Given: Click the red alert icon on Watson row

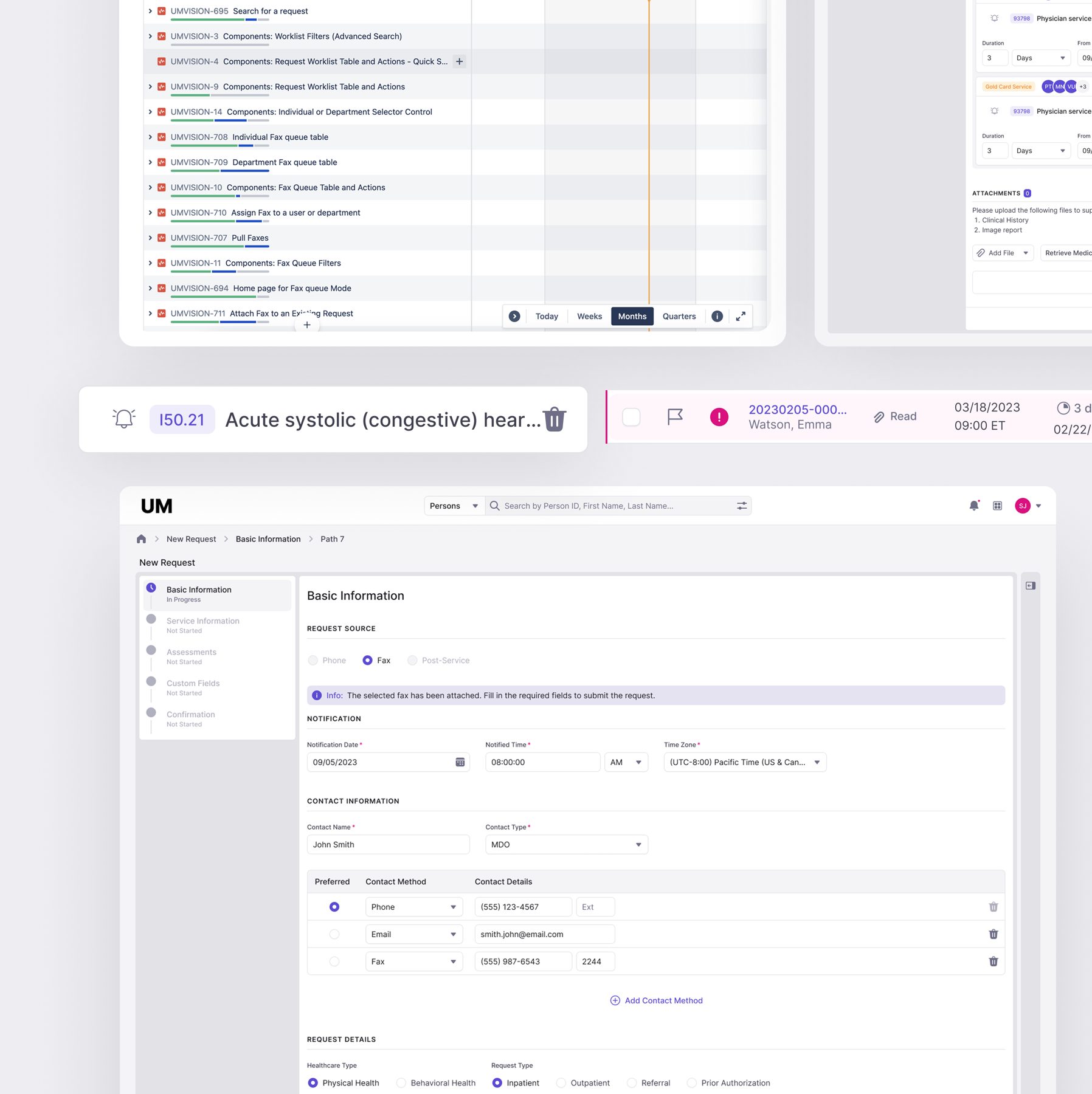Looking at the screenshot, I should 719,417.
